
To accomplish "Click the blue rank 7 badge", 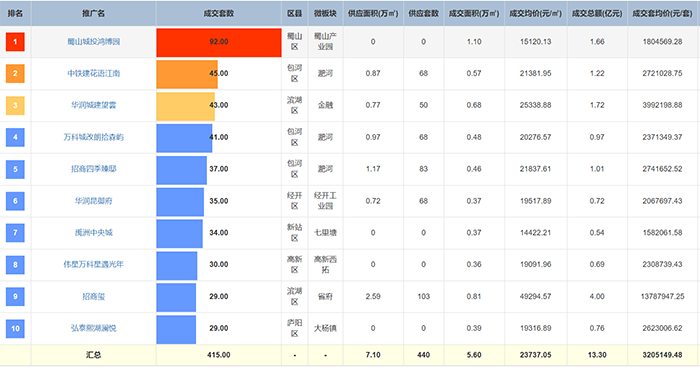I will click(15, 233).
